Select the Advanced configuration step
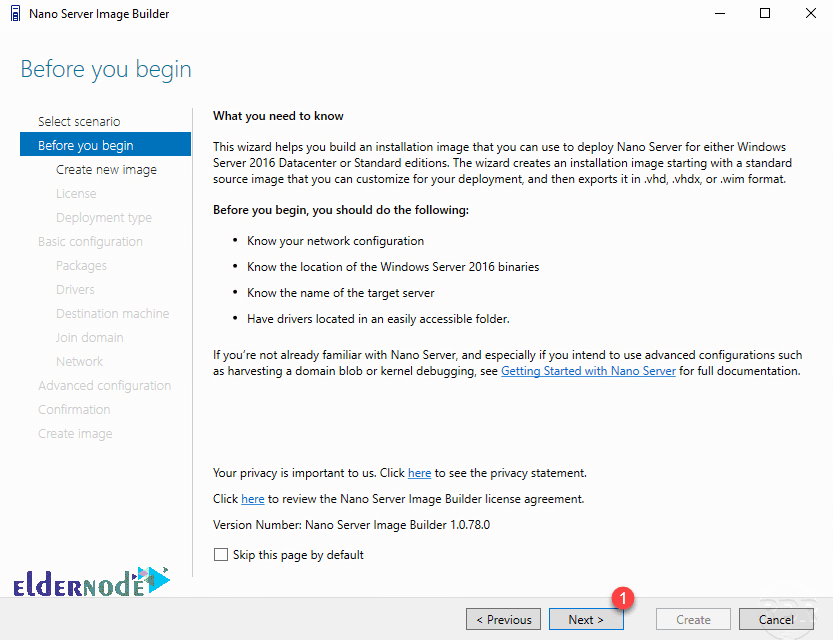Viewport: 833px width, 640px height. tap(104, 386)
